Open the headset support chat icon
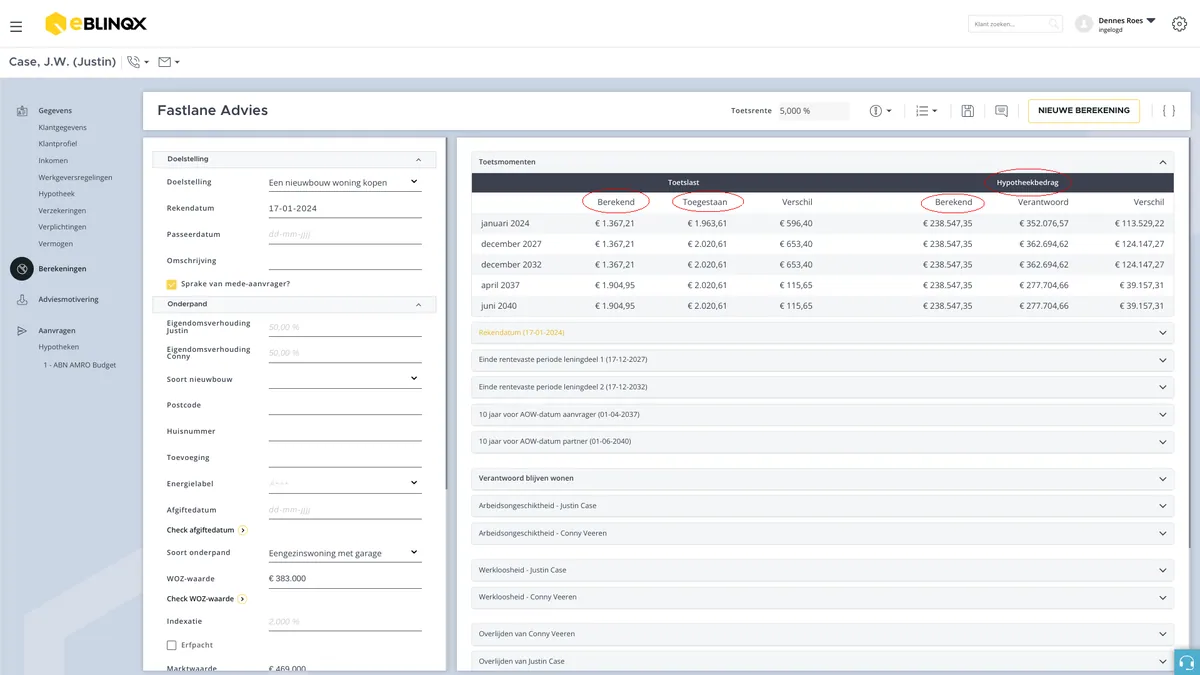1200x675 pixels. [x=1187, y=662]
